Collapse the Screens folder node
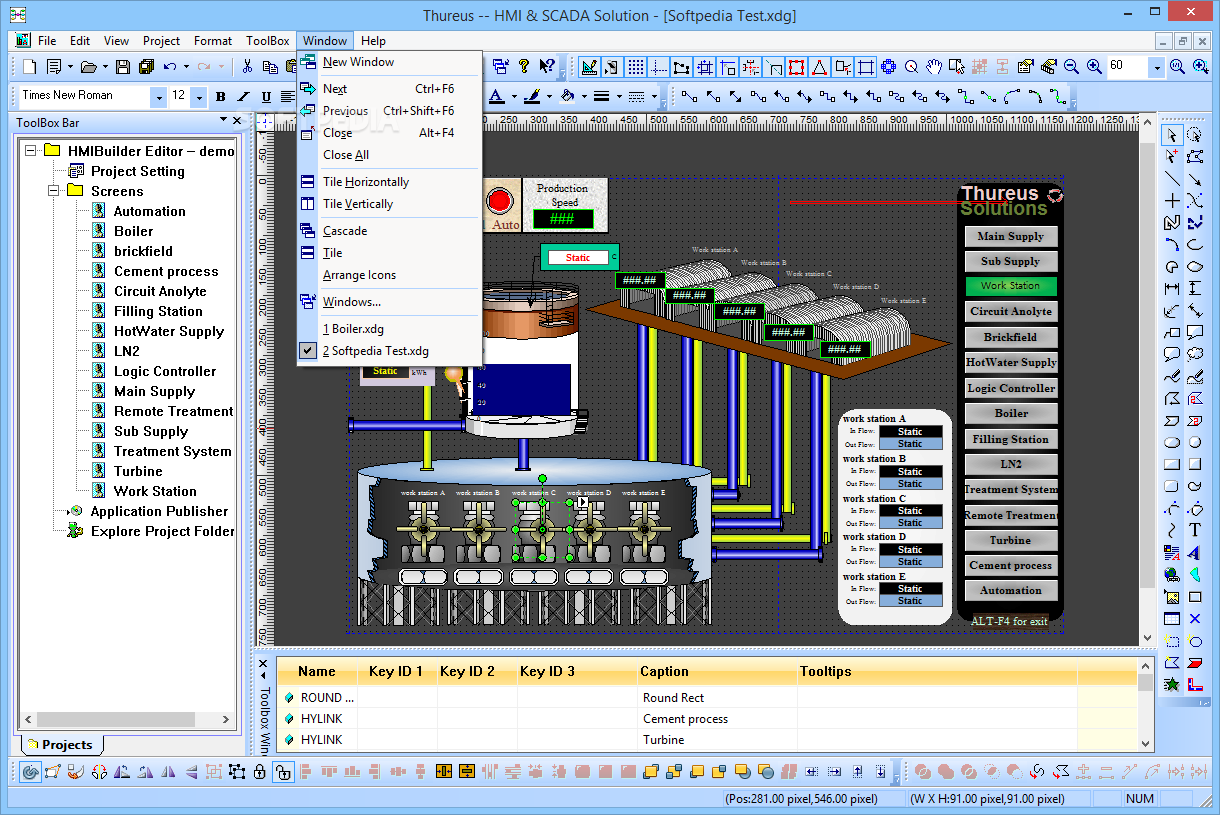Image resolution: width=1220 pixels, height=815 pixels. click(x=53, y=191)
